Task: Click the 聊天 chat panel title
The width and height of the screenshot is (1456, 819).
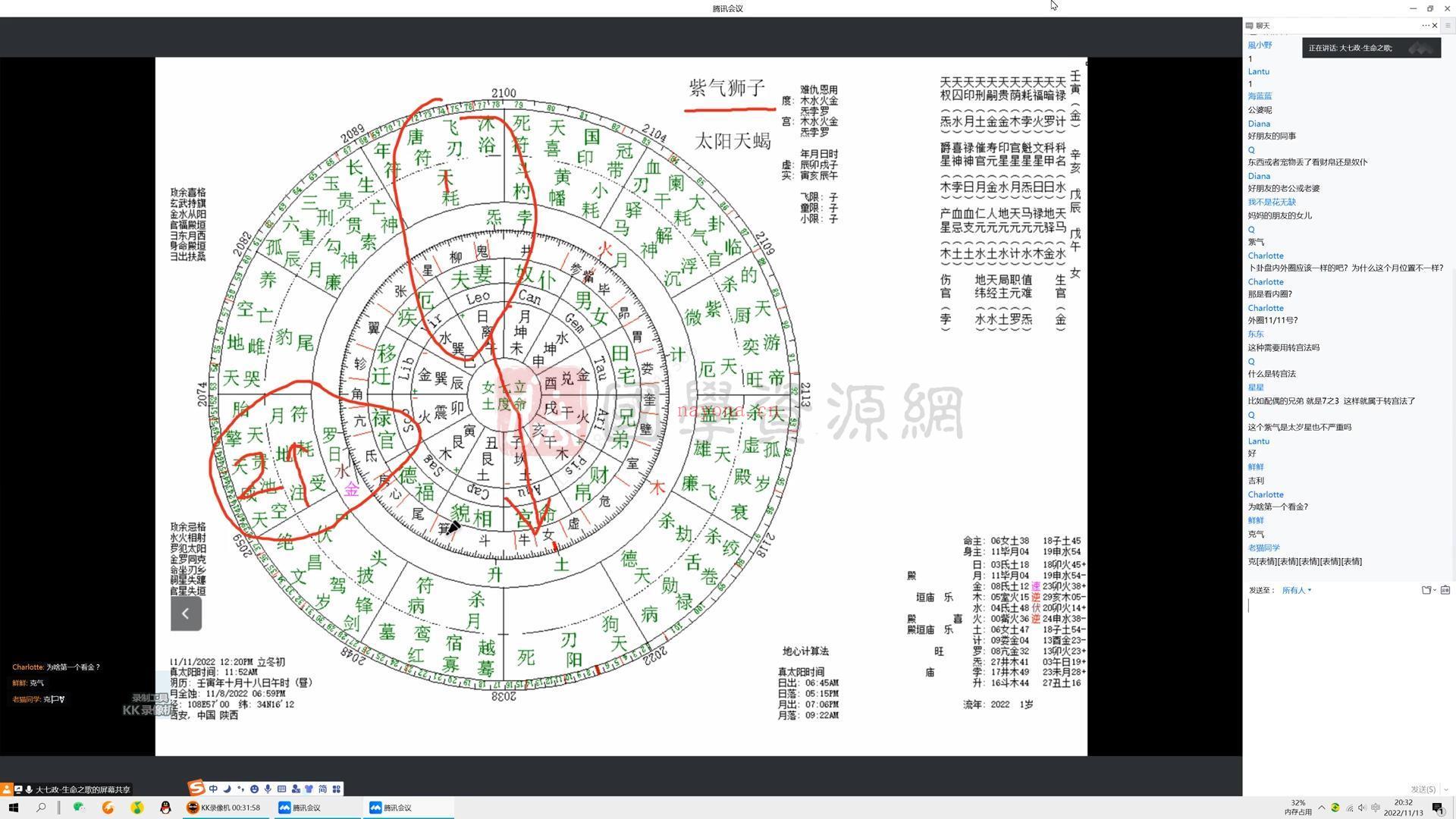Action: (x=1263, y=25)
